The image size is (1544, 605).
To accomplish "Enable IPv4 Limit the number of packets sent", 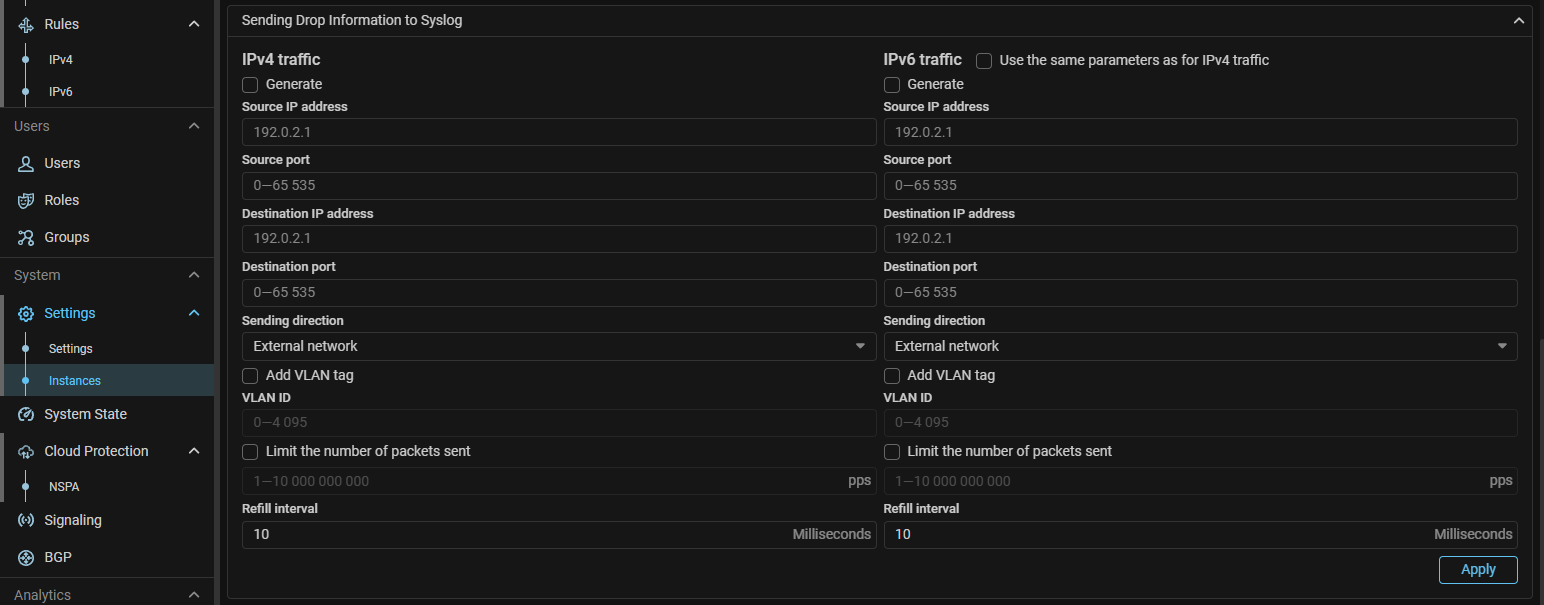I will pyautogui.click(x=250, y=452).
